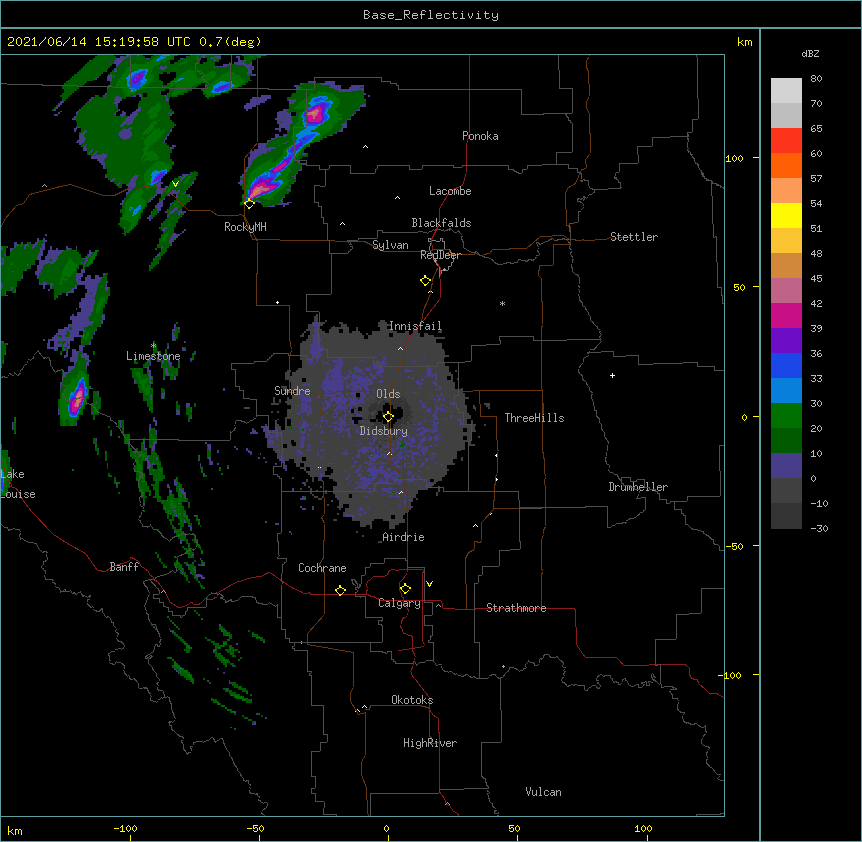Select the 20 dBZ green color swatch
The image size is (862, 842).
coord(786,416)
